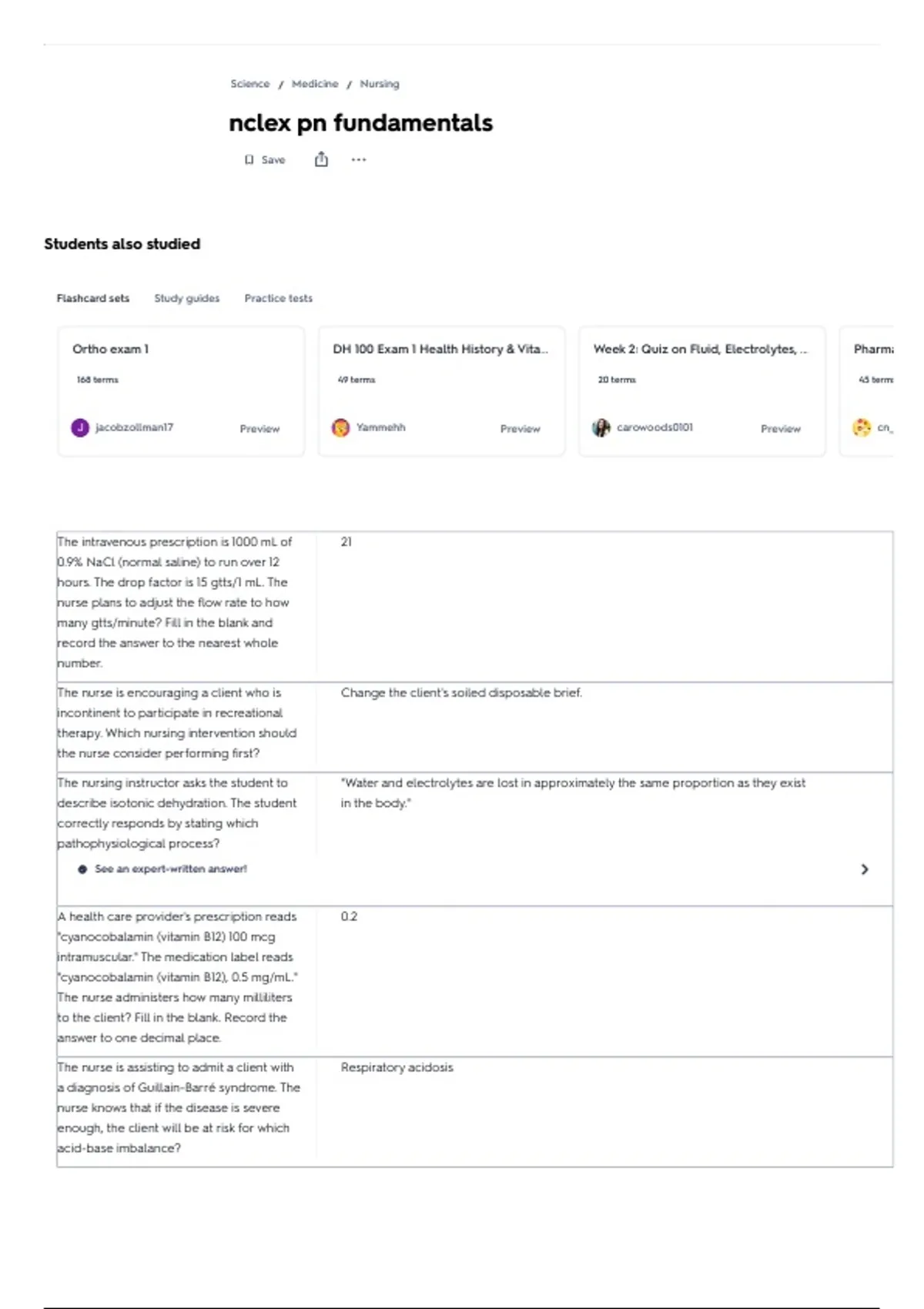This screenshot has width=924, height=1309.
Task: Open the Medicine breadcrumb link
Action: click(x=315, y=84)
